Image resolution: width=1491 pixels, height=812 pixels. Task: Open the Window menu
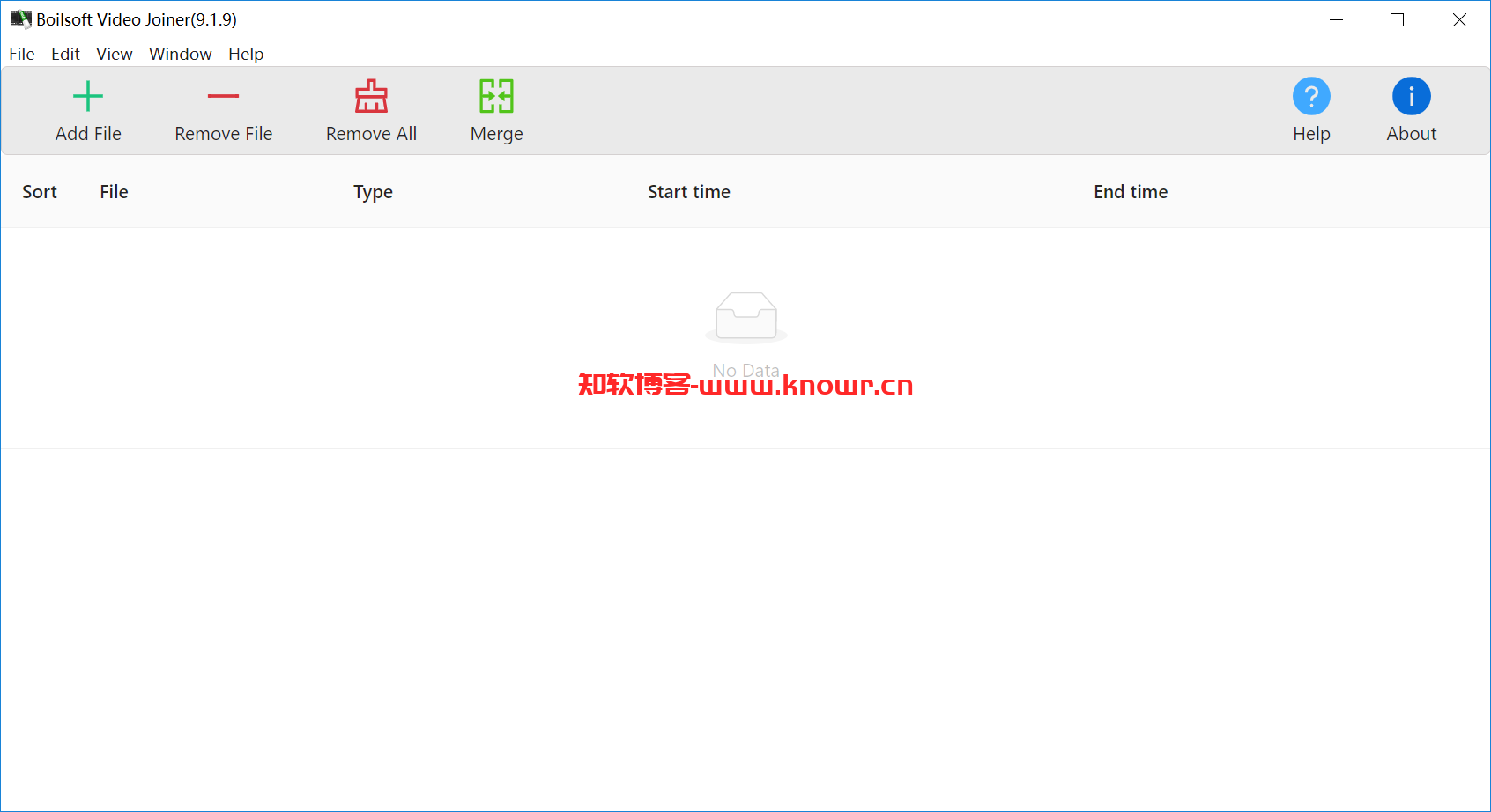(x=181, y=54)
